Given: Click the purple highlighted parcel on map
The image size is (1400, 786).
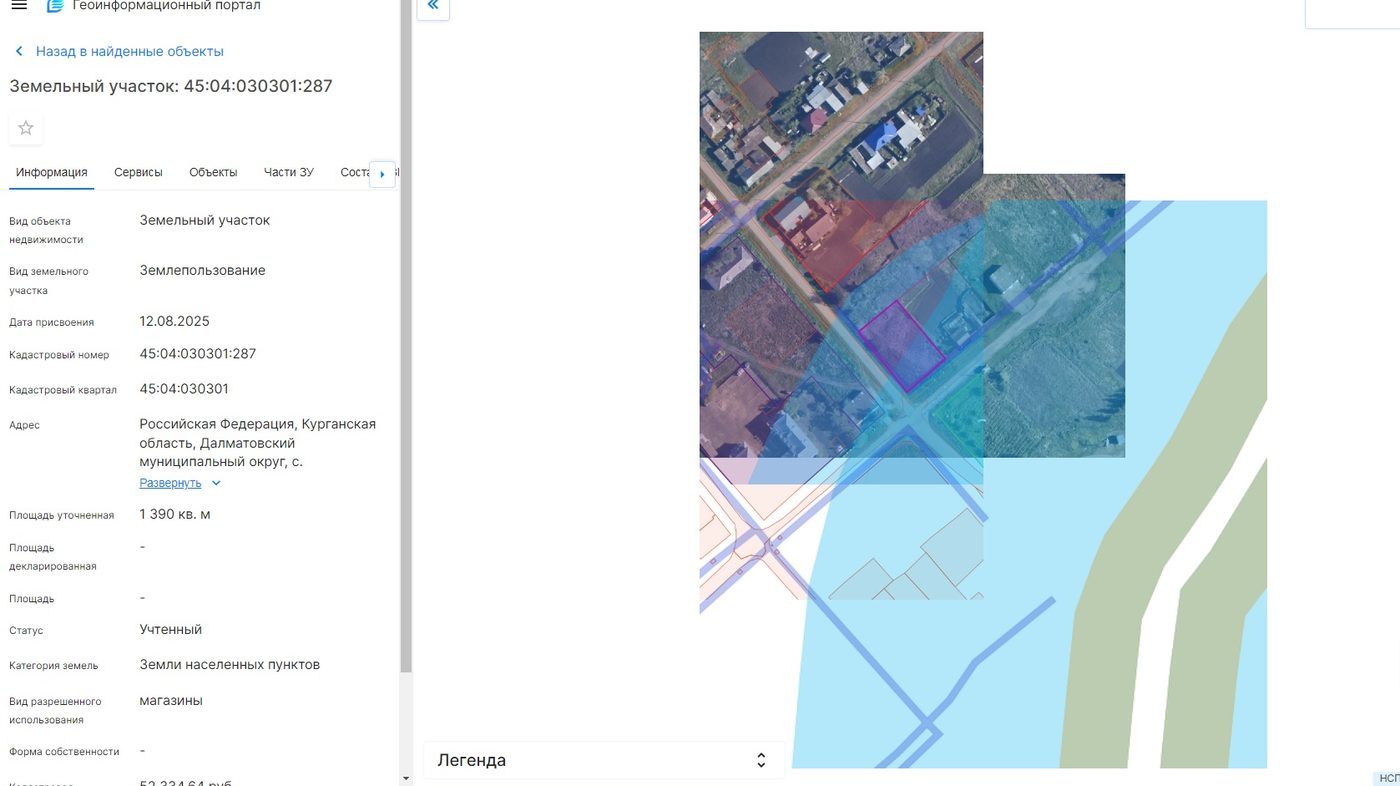Looking at the screenshot, I should click(902, 346).
